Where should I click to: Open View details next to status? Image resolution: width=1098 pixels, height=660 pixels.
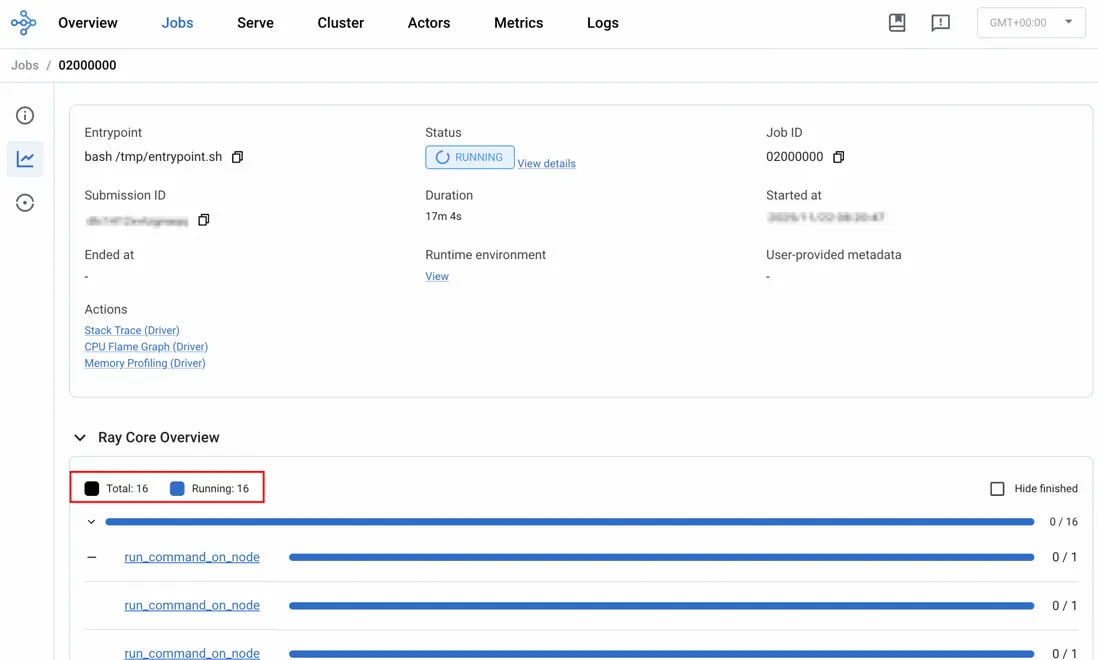546,164
